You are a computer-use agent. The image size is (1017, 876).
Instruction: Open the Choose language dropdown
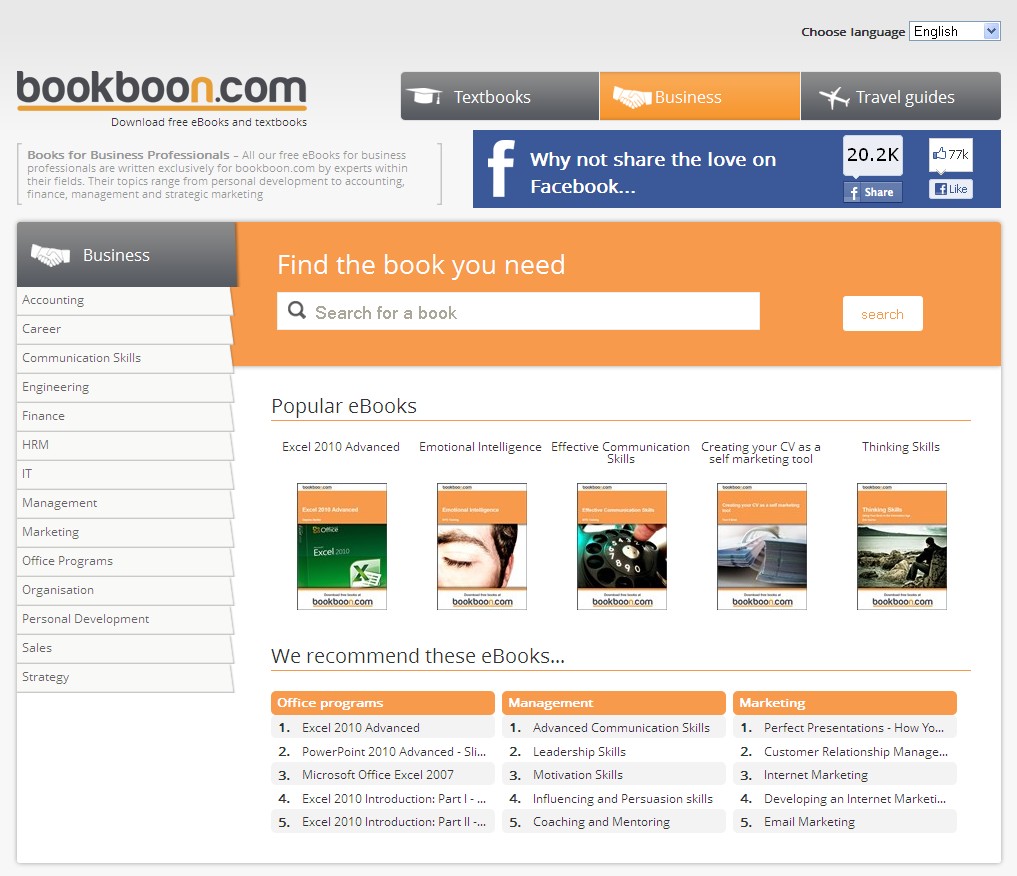(955, 31)
